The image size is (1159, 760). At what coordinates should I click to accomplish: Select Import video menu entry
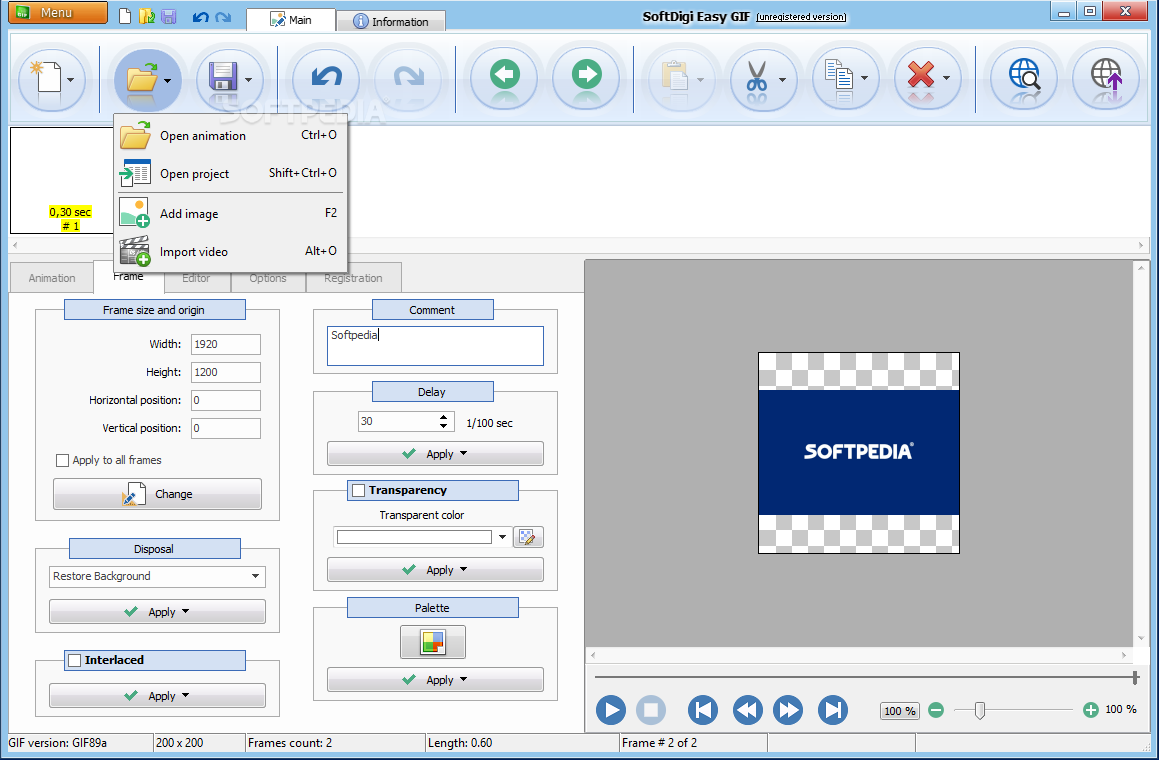(x=229, y=251)
